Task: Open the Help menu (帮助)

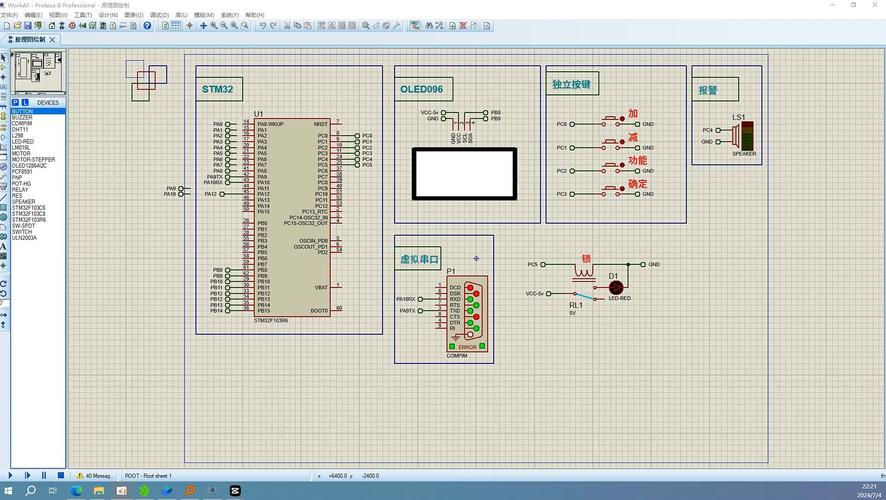Action: click(255, 15)
